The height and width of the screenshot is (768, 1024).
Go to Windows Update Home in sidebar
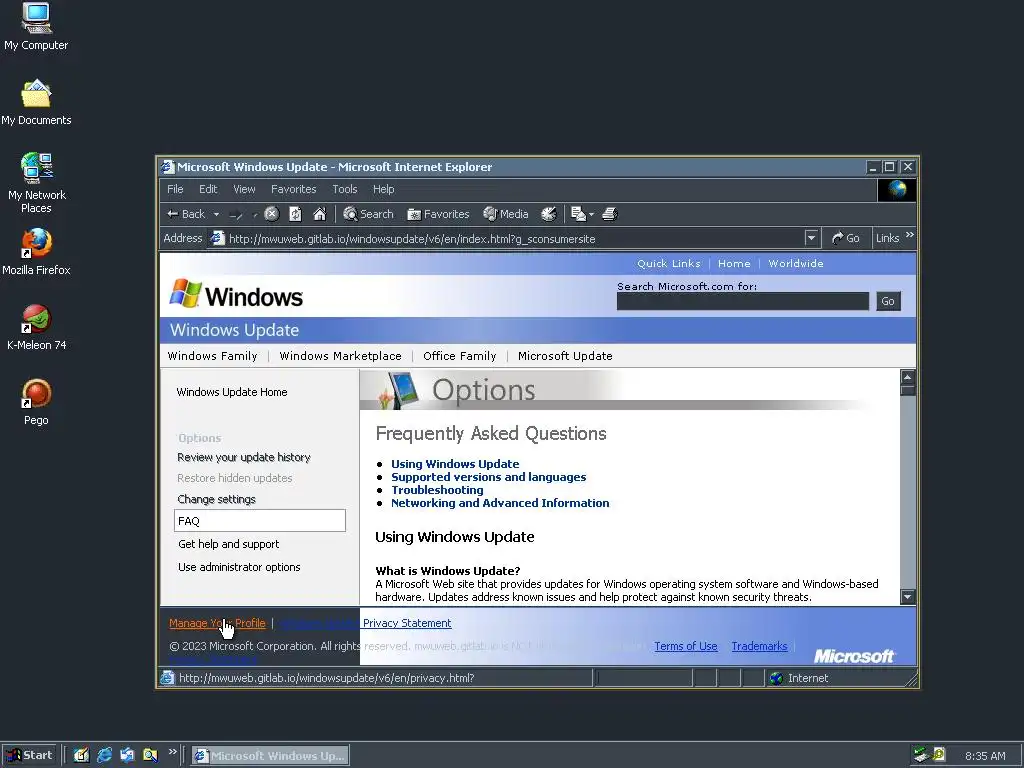[232, 392]
